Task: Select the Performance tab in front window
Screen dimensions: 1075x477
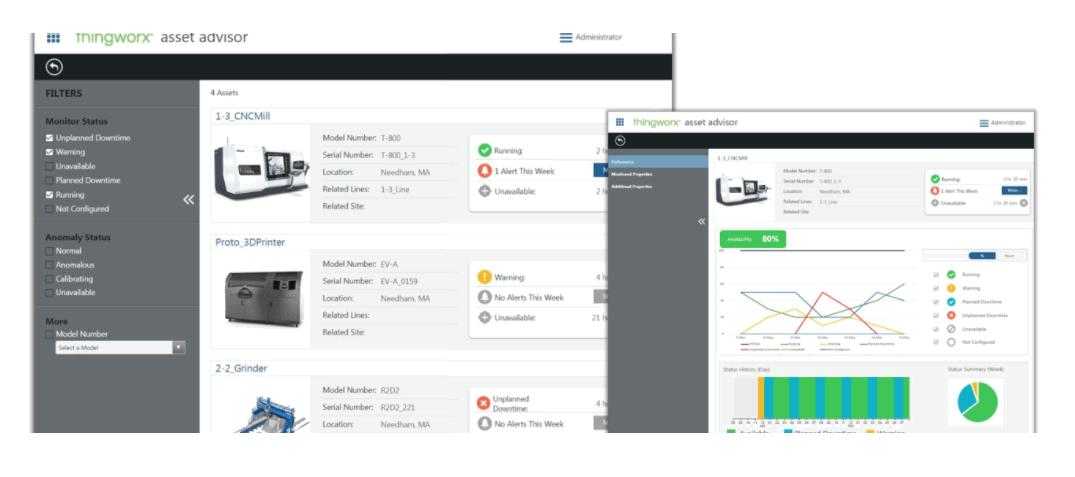Action: [657, 162]
